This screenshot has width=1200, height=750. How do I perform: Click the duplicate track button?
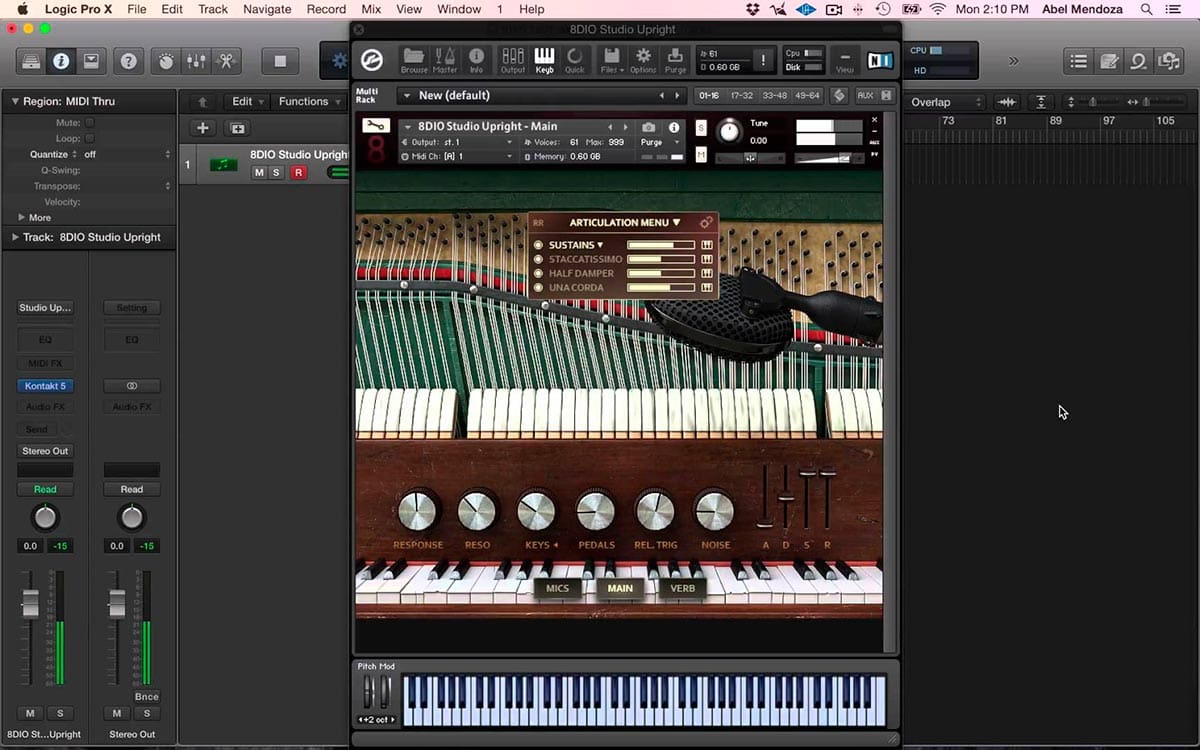[237, 128]
